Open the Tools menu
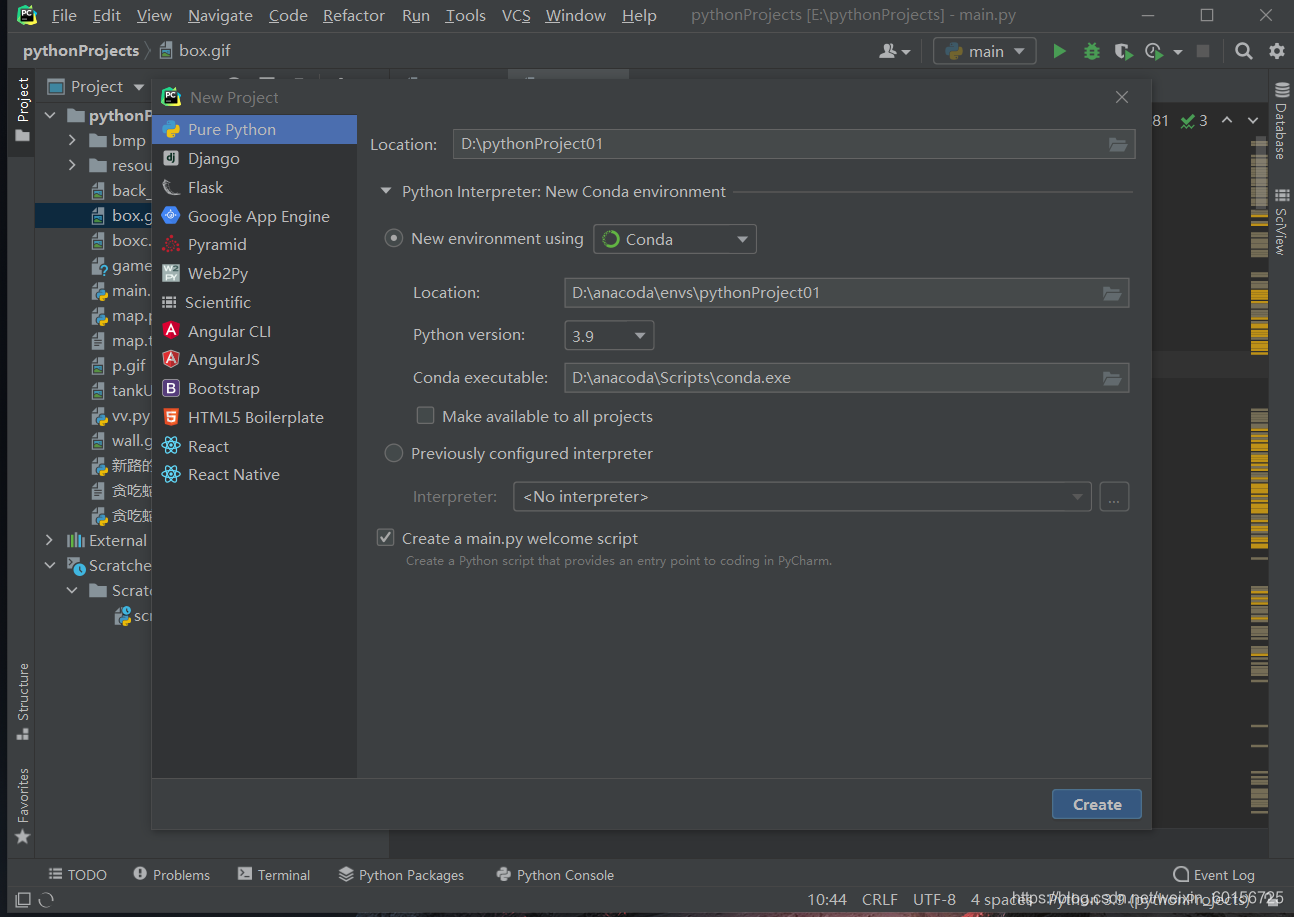 click(466, 15)
